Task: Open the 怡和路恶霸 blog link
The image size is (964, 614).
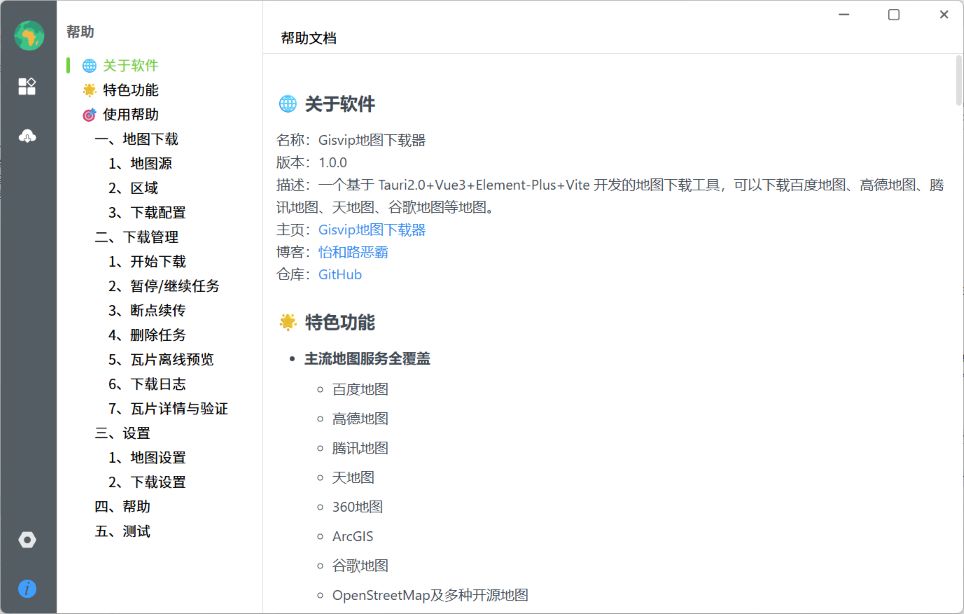Action: point(353,252)
